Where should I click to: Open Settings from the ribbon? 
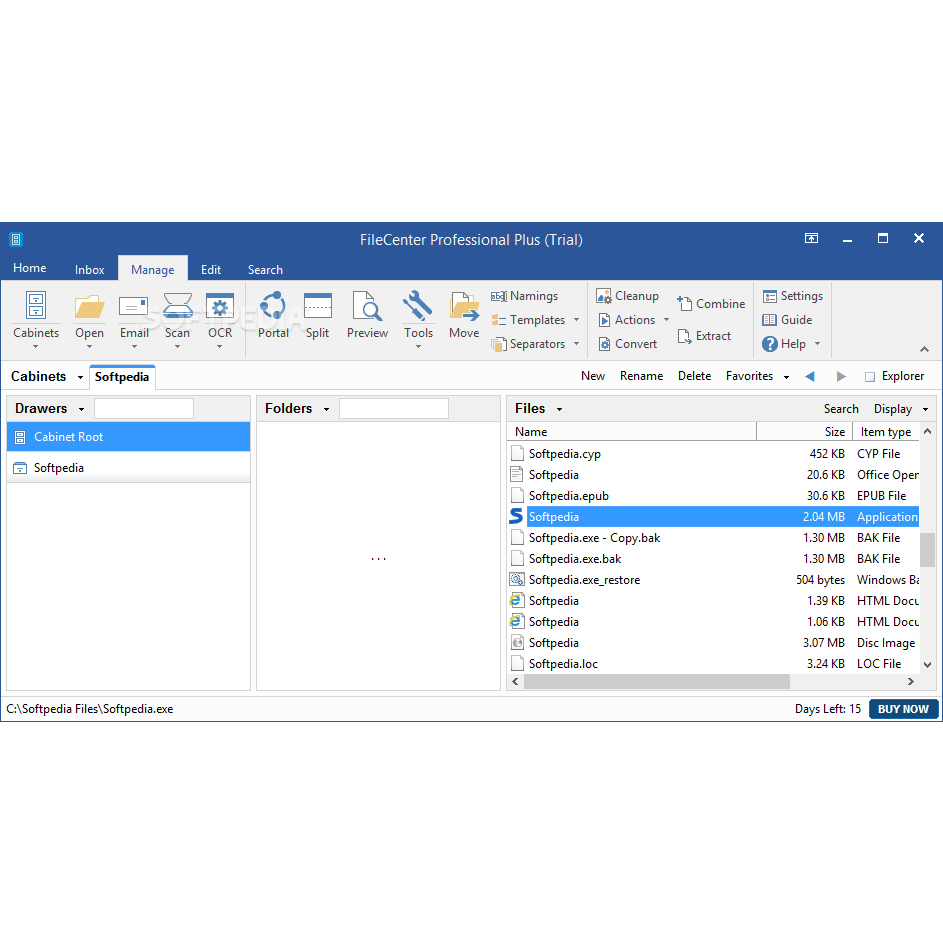point(793,296)
